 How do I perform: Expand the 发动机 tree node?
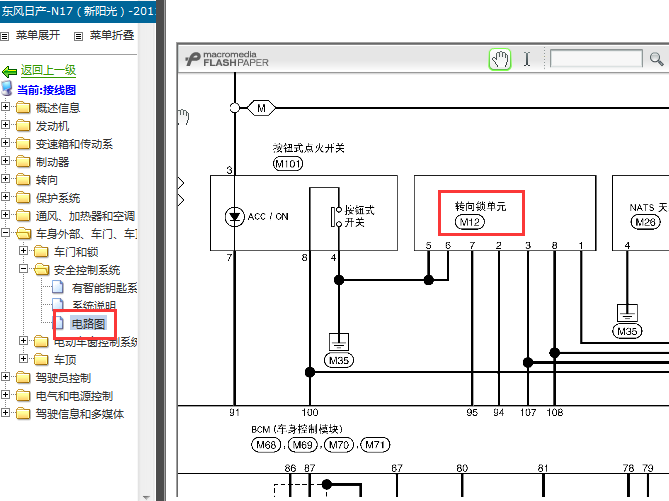tap(5, 124)
